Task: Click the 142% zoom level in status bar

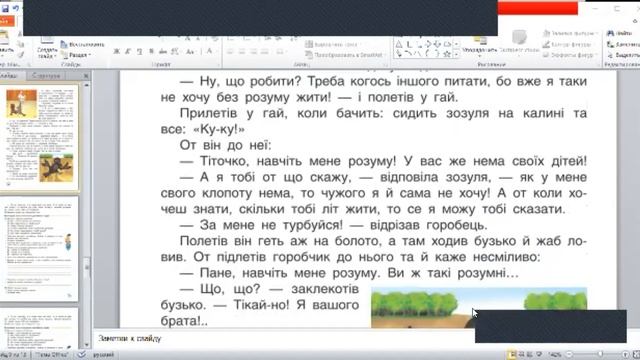Action: [x=555, y=355]
